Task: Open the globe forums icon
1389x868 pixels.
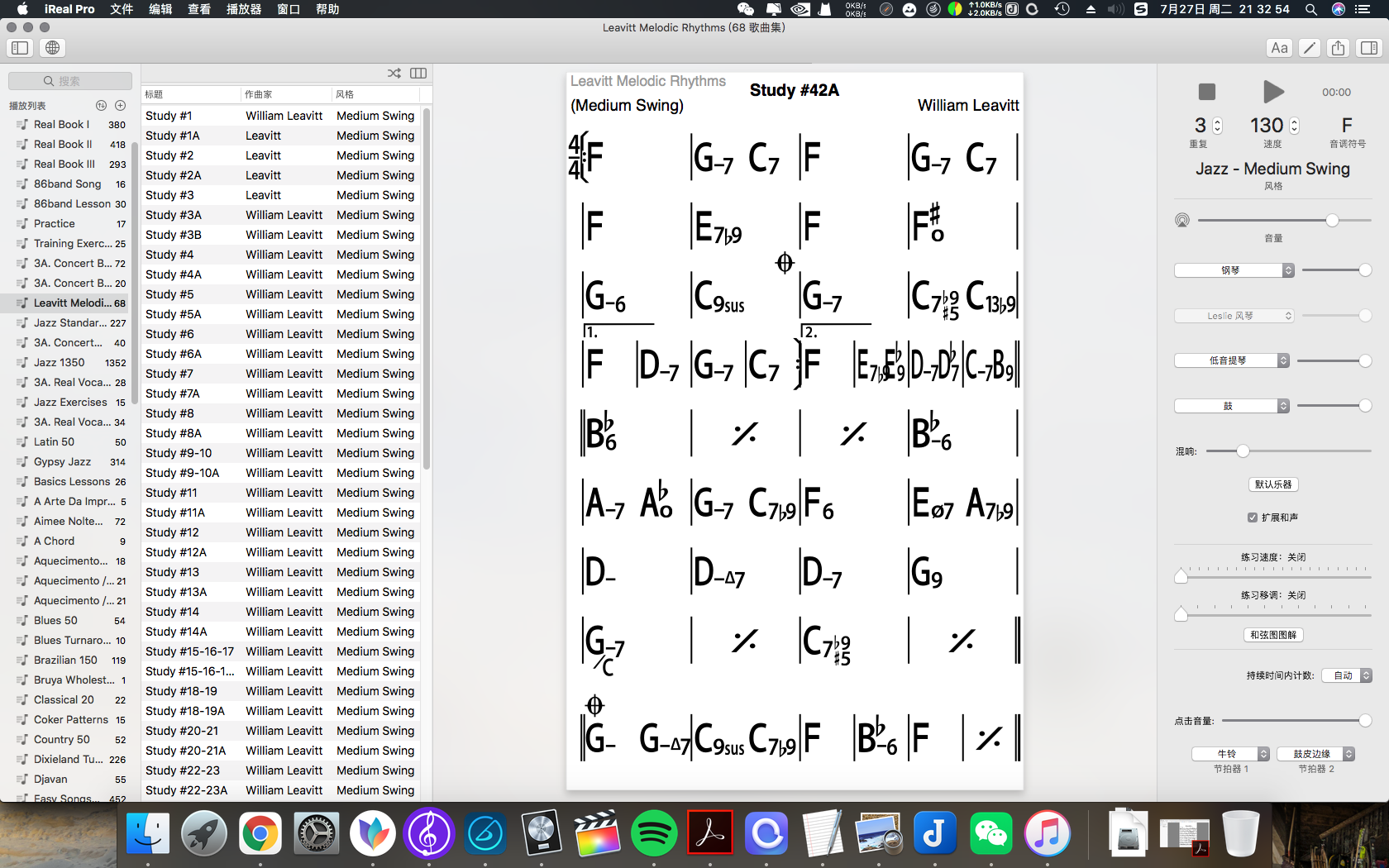Action: pyautogui.click(x=52, y=48)
